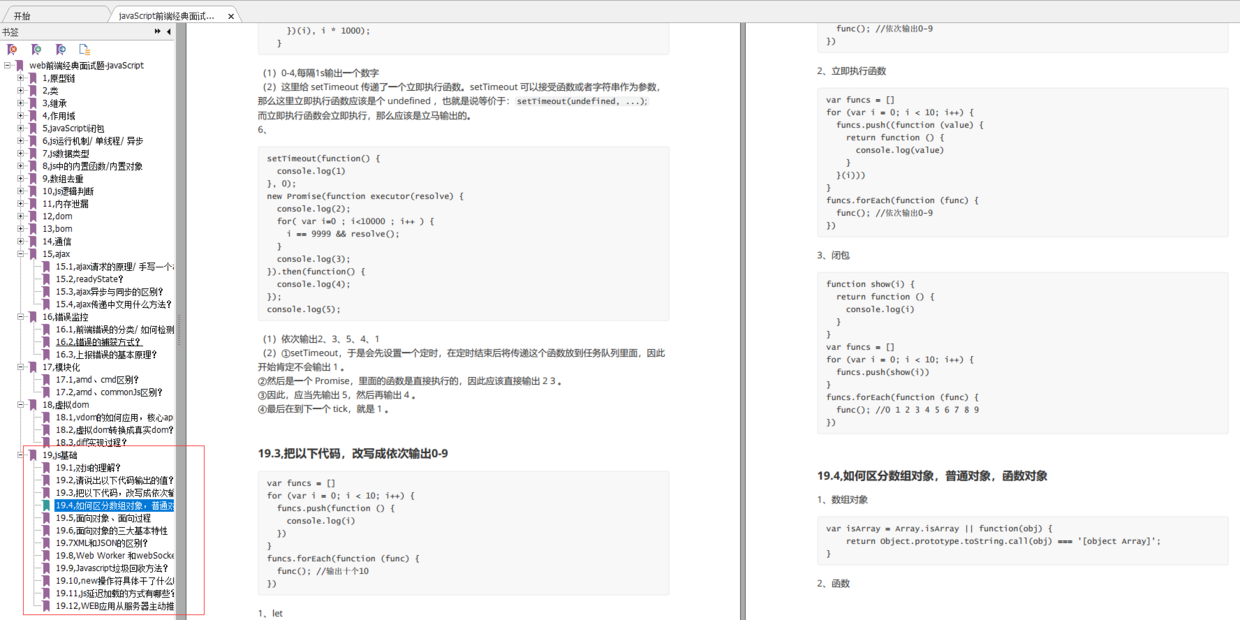Open bookmark 19.1,对js的理解
This screenshot has height=620, width=1240.
[x=88, y=467]
